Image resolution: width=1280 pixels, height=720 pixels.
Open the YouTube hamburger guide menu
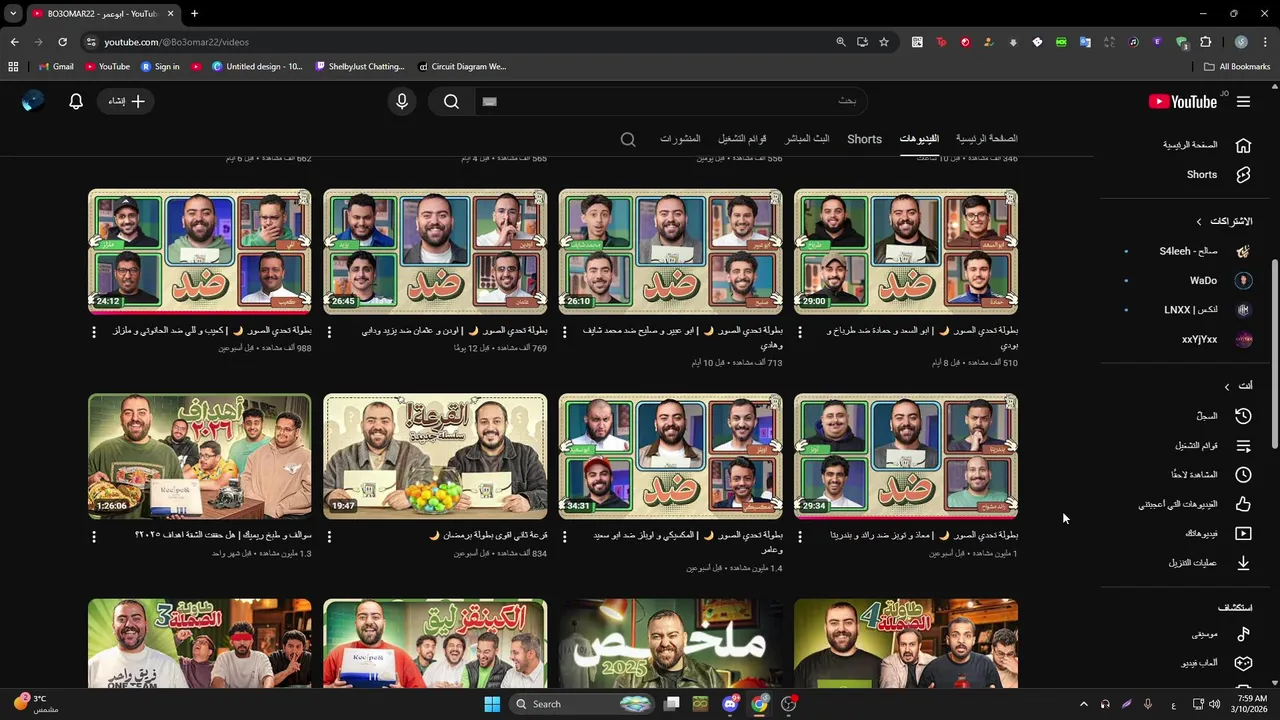pos(1243,101)
